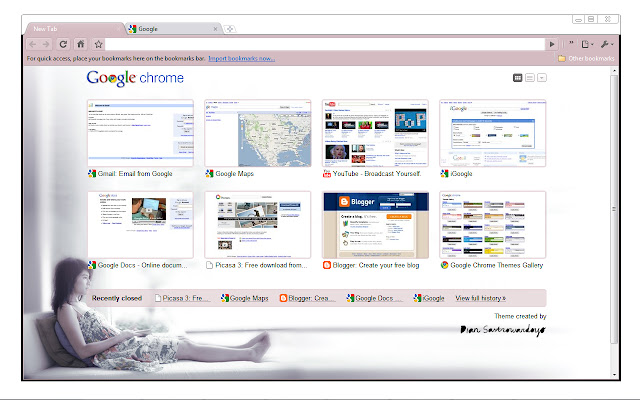Click View full history link
The width and height of the screenshot is (640, 400).
(480, 298)
